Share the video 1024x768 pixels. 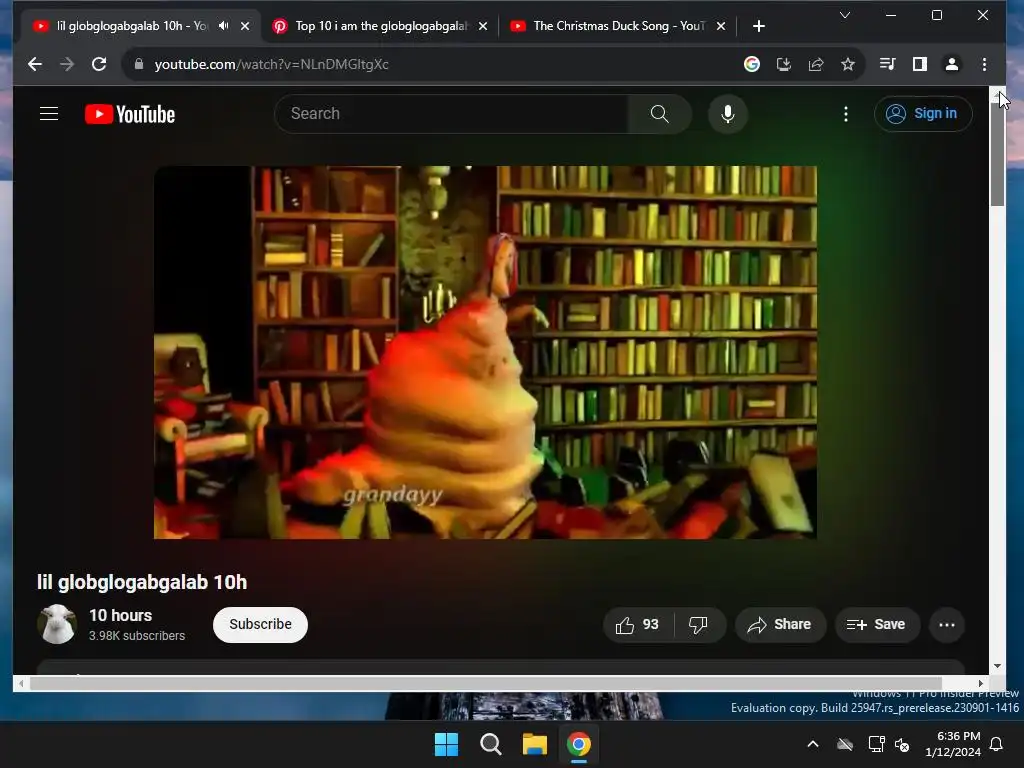[780, 625]
